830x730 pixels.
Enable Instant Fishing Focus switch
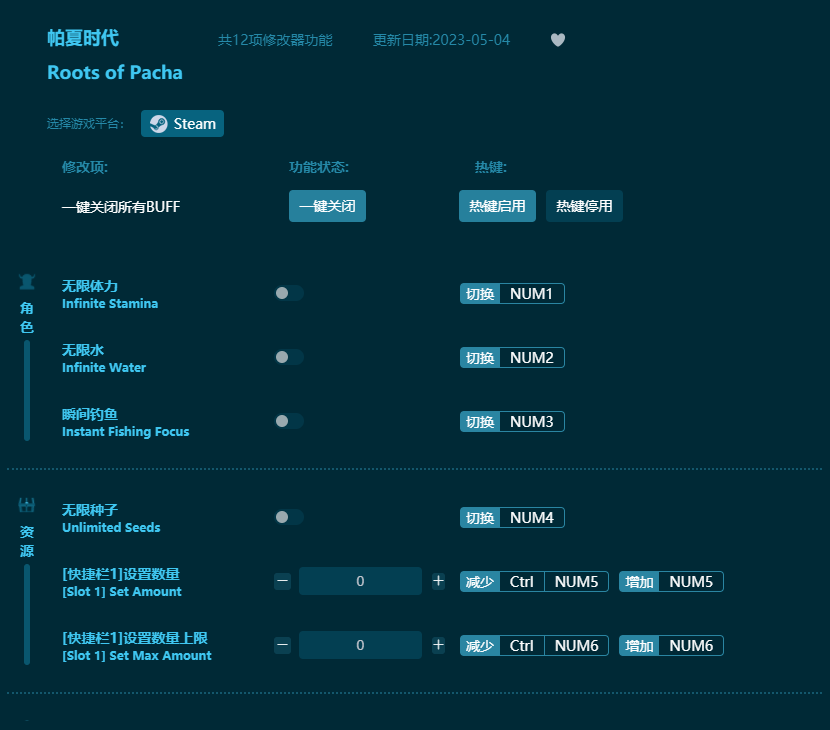(x=289, y=421)
